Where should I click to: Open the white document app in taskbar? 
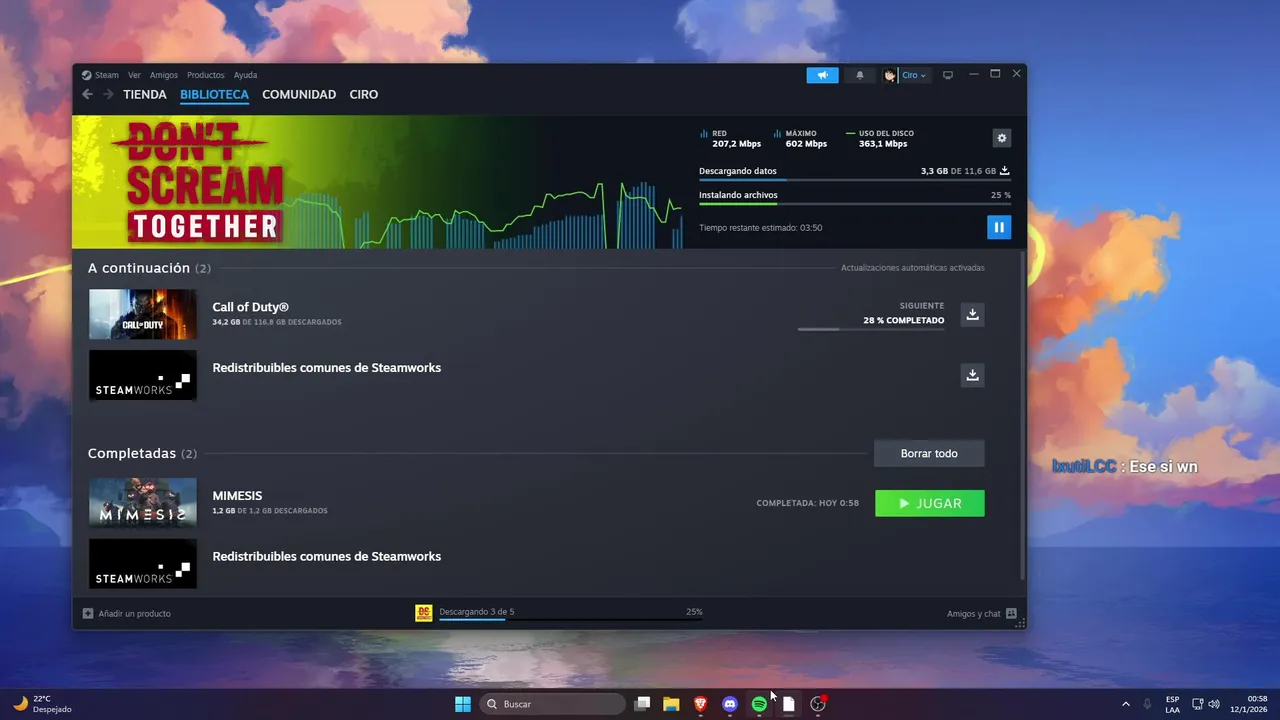pos(788,704)
